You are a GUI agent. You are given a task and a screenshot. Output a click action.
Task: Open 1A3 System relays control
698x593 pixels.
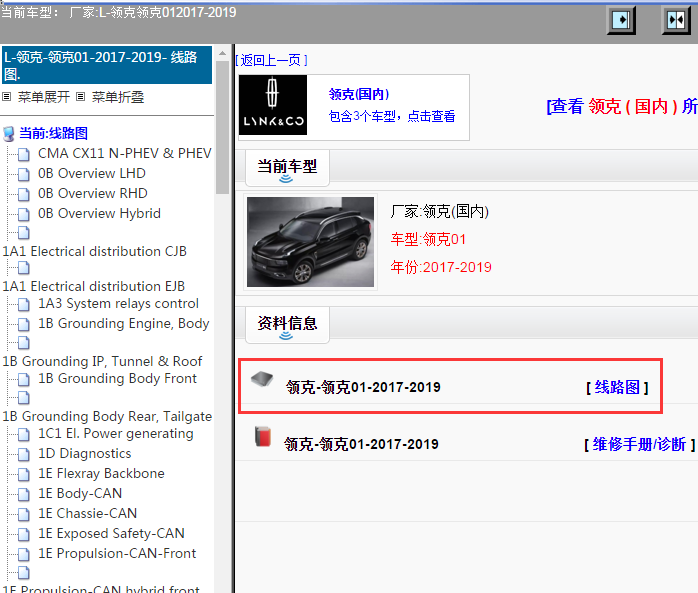118,303
